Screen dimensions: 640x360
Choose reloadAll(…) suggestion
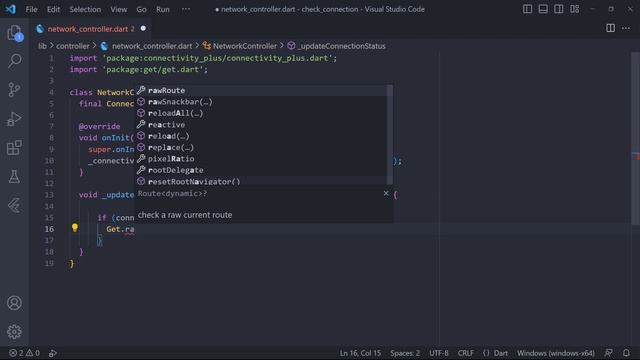pos(261,113)
